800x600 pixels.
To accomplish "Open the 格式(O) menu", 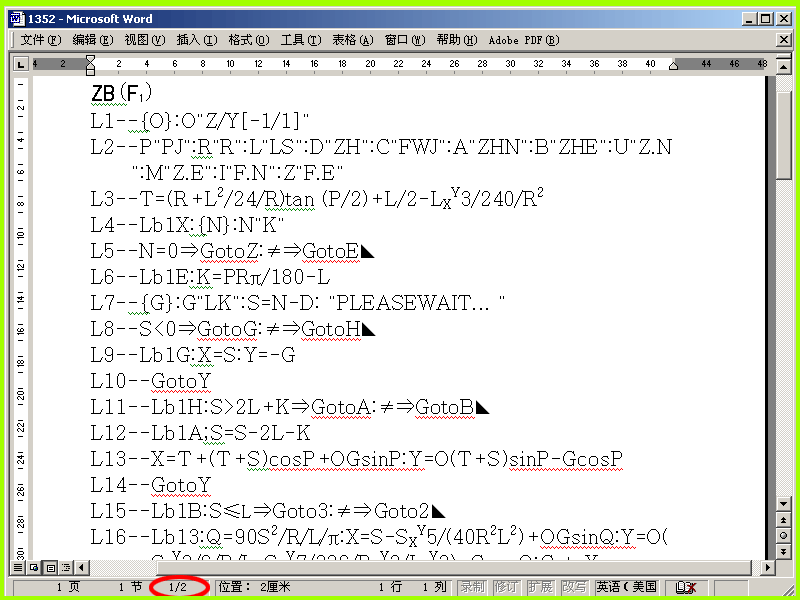I will [248, 40].
